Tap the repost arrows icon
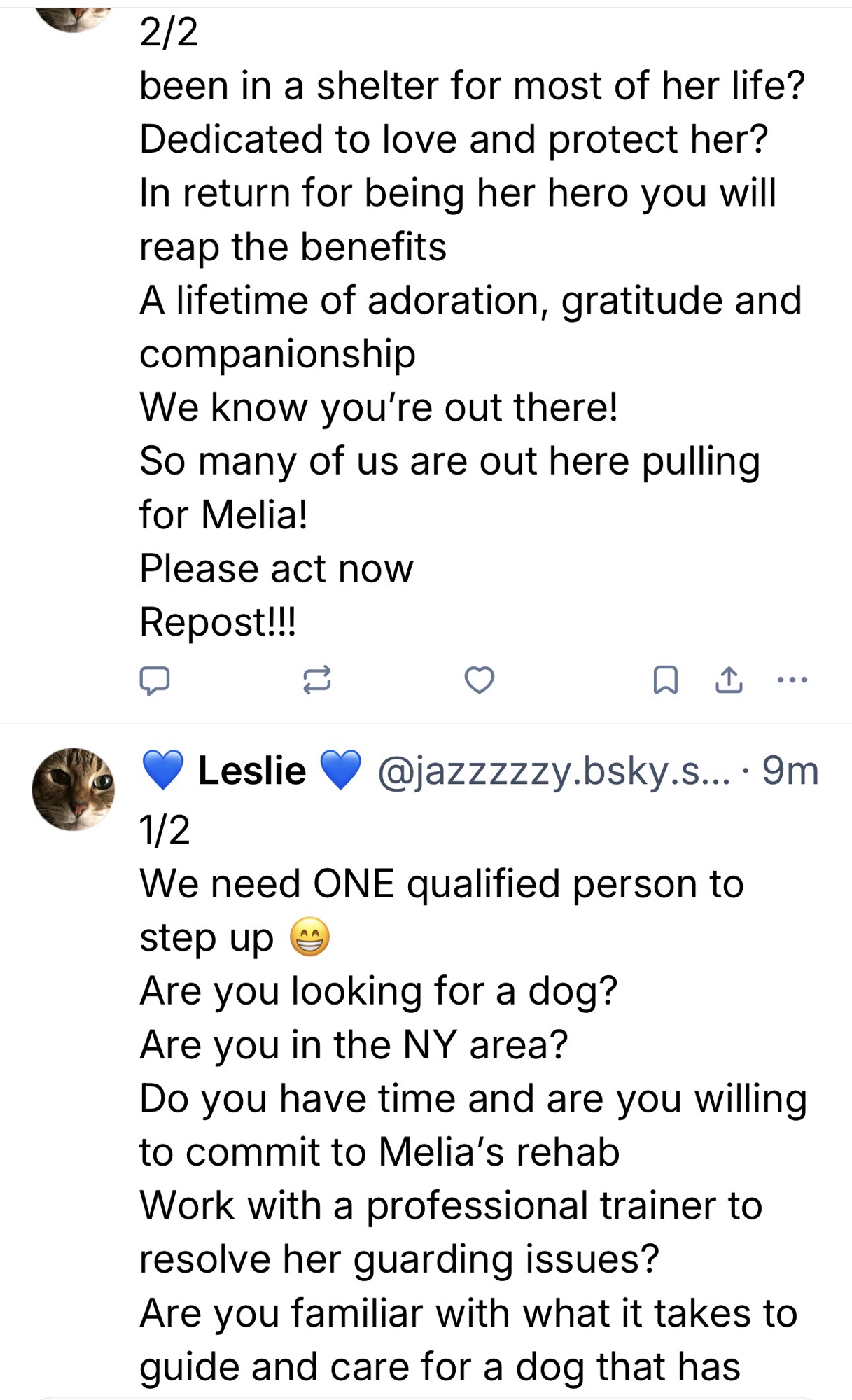 click(x=316, y=680)
